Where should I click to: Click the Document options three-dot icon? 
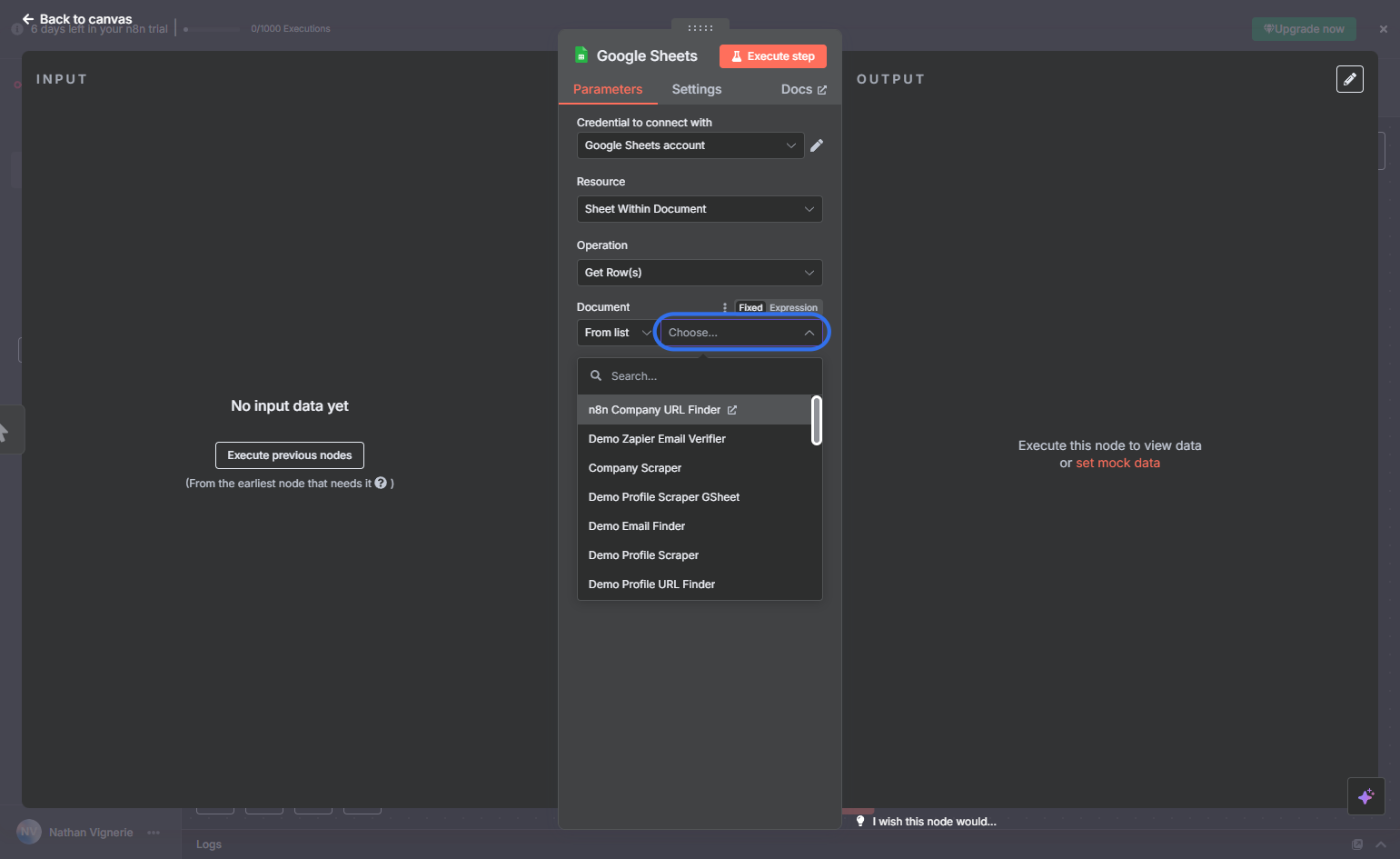coord(724,307)
